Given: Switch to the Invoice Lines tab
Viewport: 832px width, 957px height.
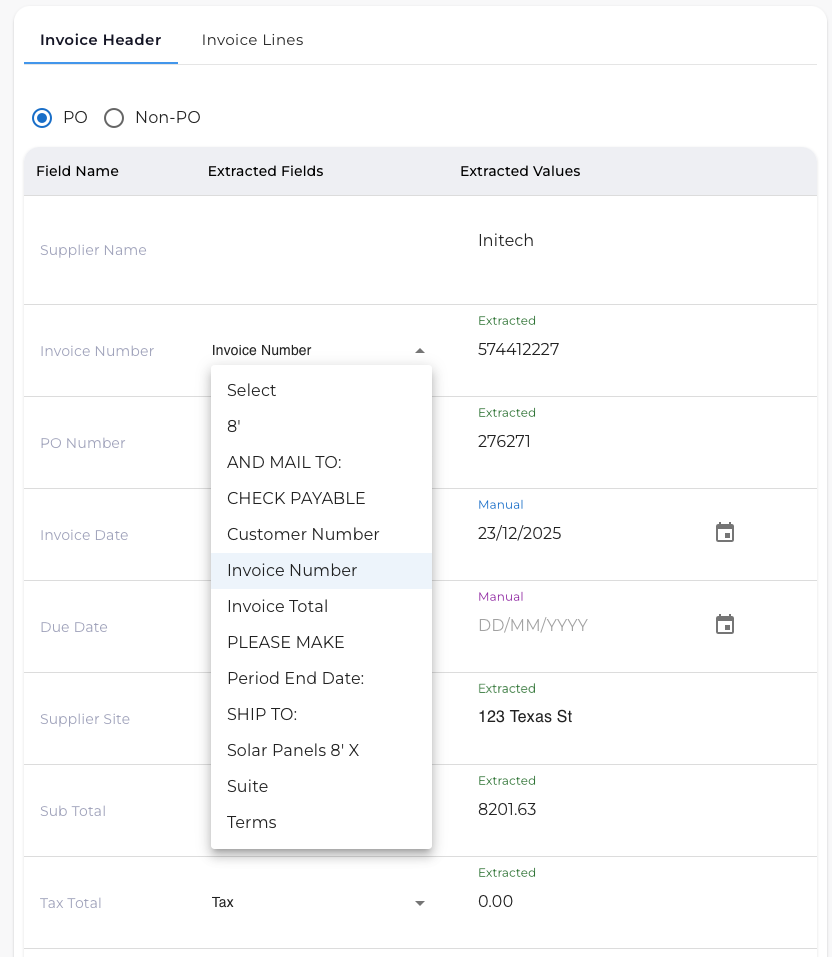Looking at the screenshot, I should (251, 40).
